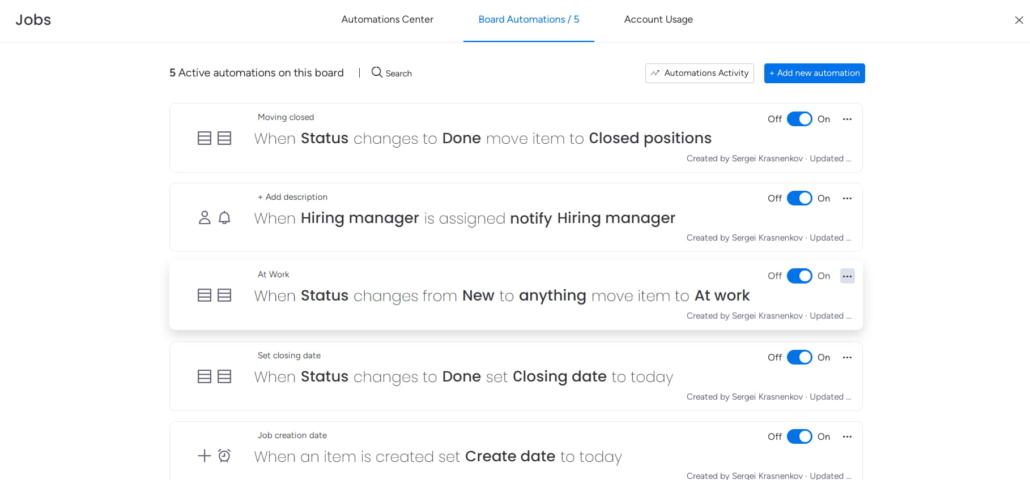Switch to the Automations Center tab
Viewport: 1030px width, 480px height.
pos(387,20)
